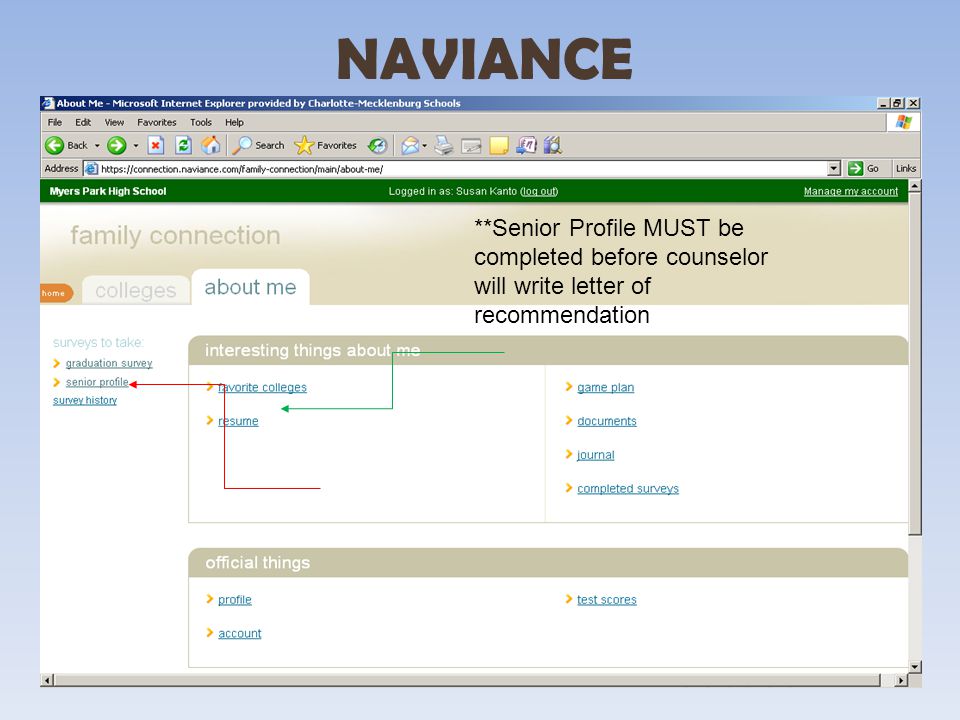Open the documents link
The width and height of the screenshot is (960, 720).
(607, 421)
